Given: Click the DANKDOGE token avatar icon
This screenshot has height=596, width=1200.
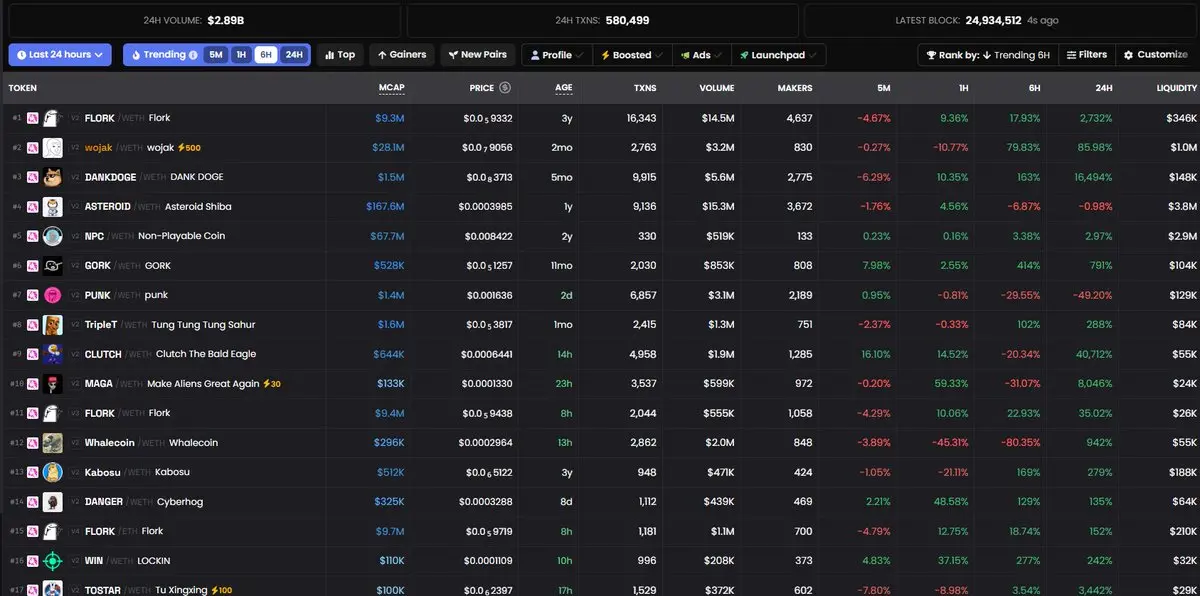Looking at the screenshot, I should click(53, 177).
